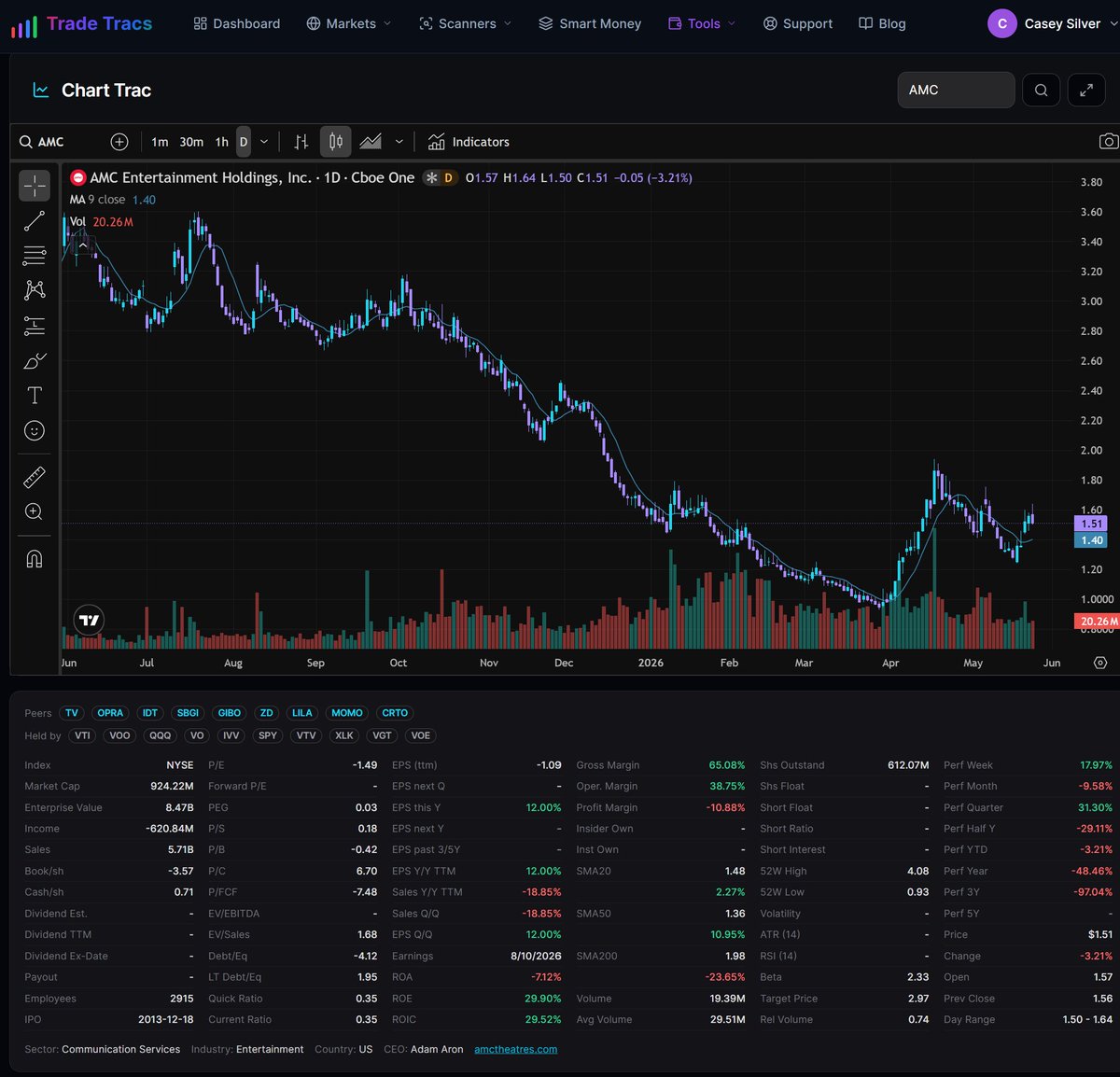This screenshot has width=1120, height=1077.
Task: Click the Market Cap value 924.22M
Action: 170,786
